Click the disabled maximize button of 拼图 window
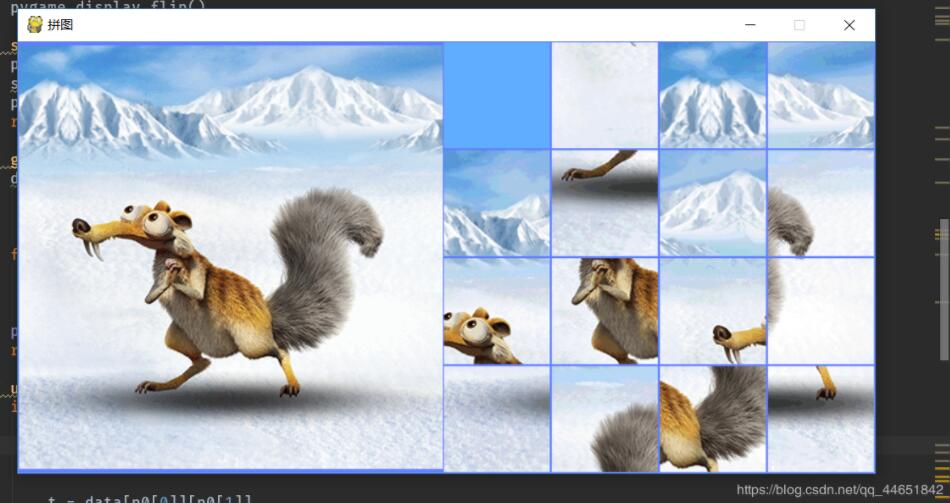Image resolution: width=950 pixels, height=503 pixels. [x=799, y=25]
